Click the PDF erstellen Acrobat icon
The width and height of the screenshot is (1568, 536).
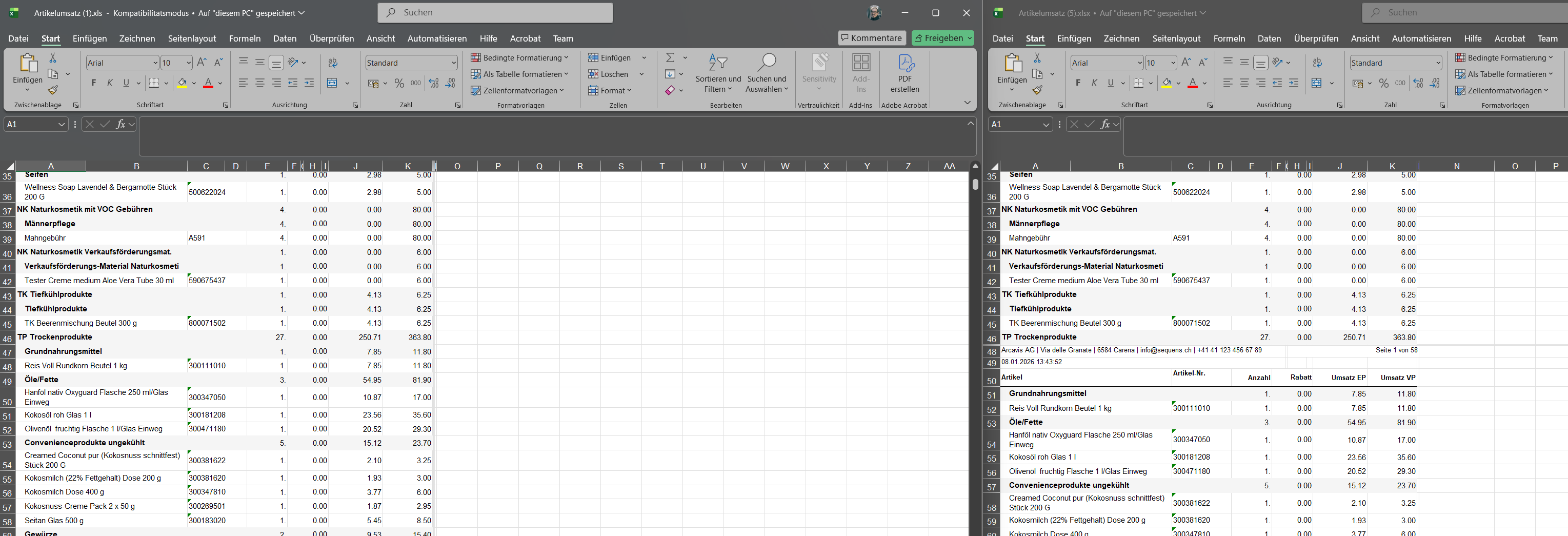tap(904, 73)
